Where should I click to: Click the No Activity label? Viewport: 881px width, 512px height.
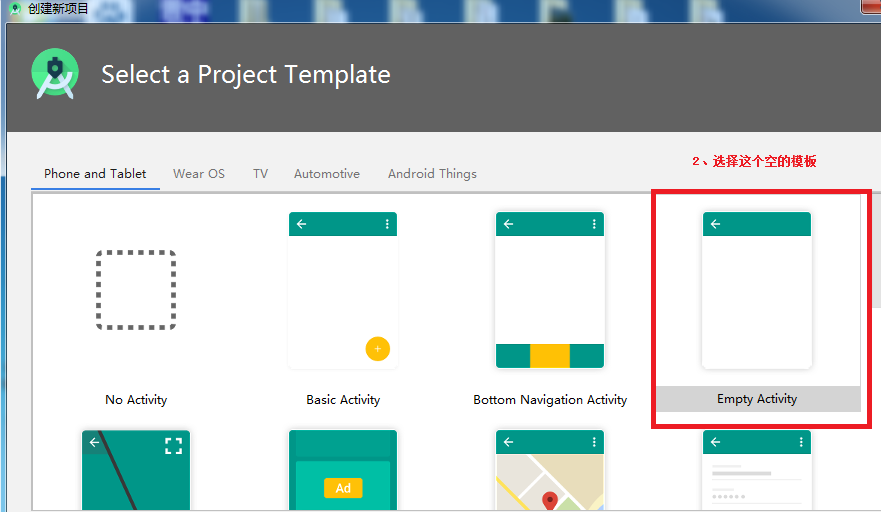coord(136,400)
